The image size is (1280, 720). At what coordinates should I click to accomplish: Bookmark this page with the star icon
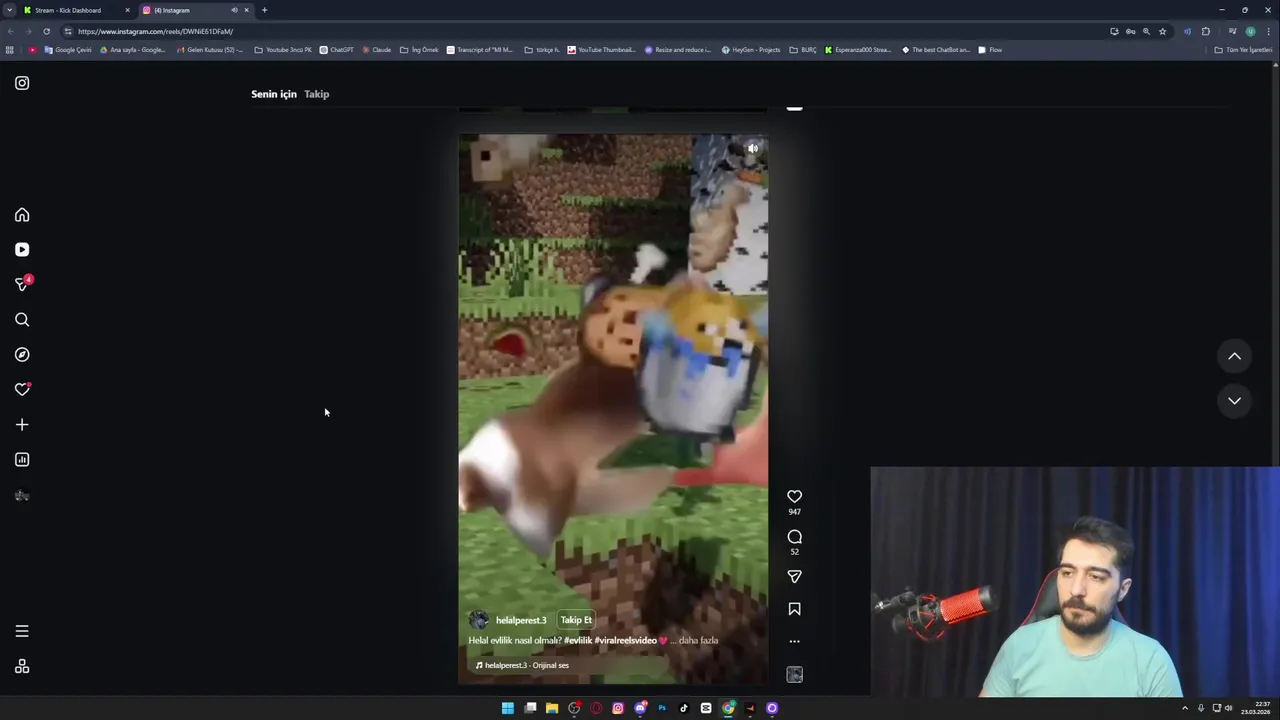click(x=1162, y=31)
